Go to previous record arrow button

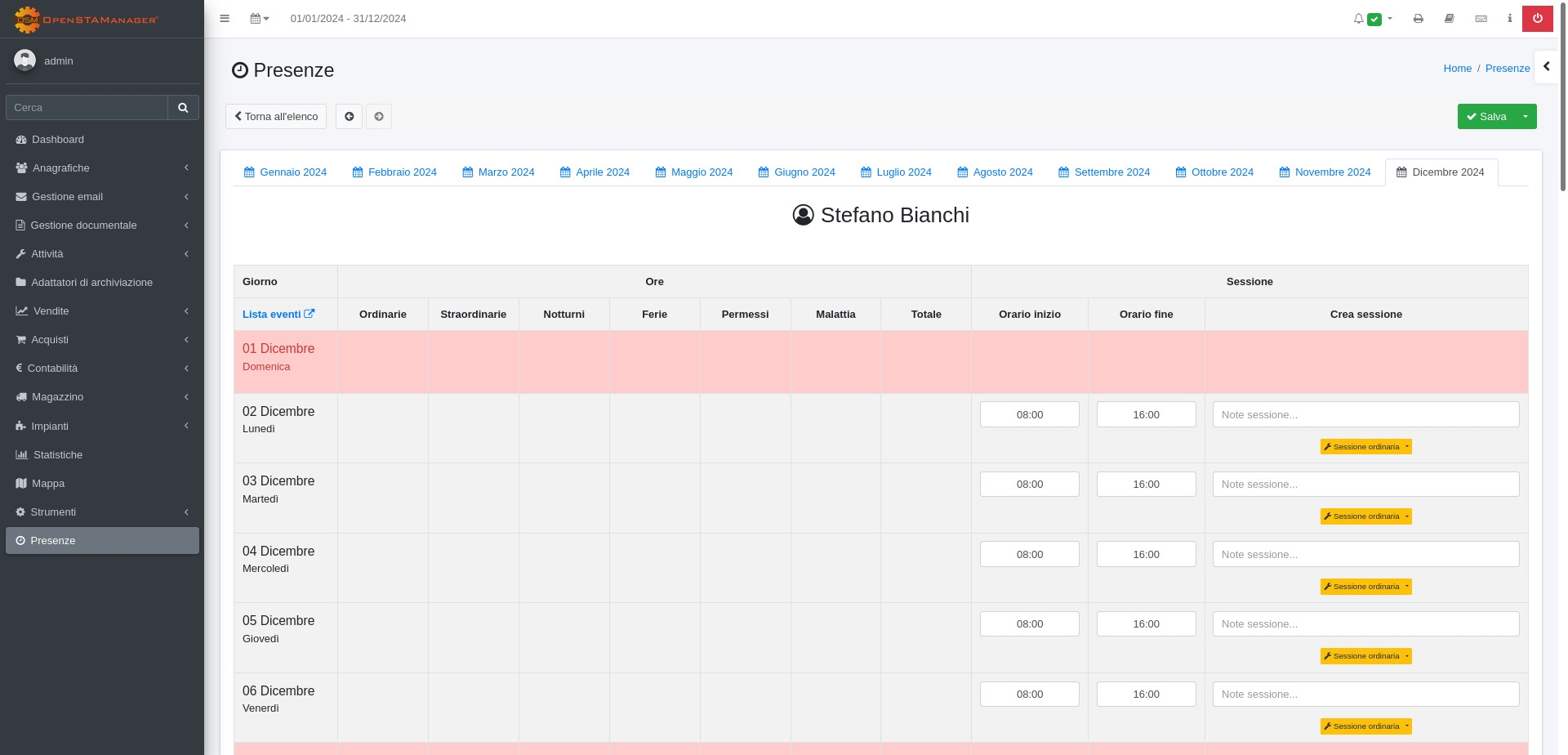tap(349, 116)
